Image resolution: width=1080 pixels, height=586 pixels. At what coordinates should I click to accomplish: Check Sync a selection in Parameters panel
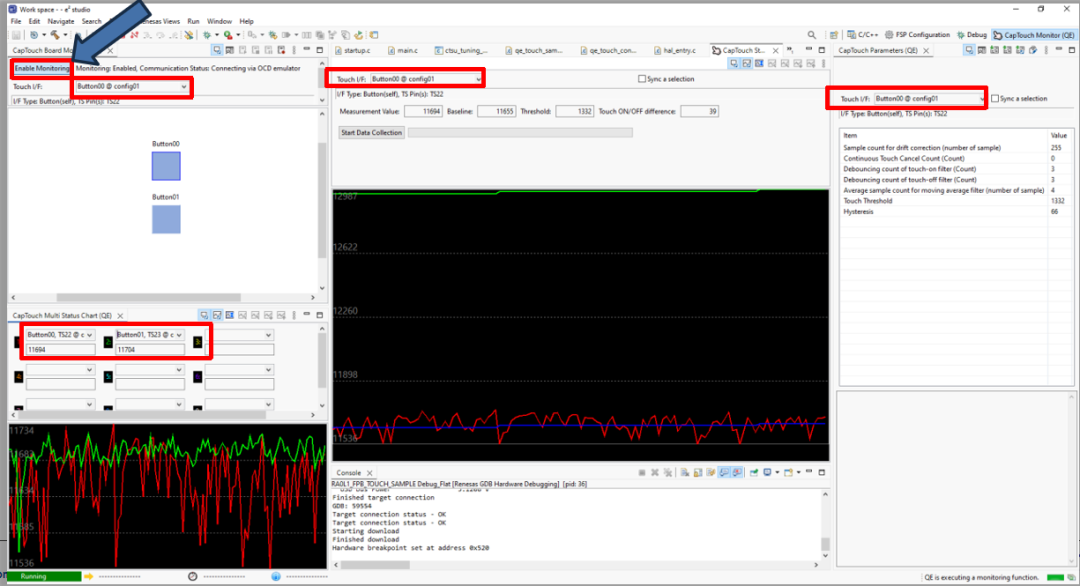click(x=995, y=99)
